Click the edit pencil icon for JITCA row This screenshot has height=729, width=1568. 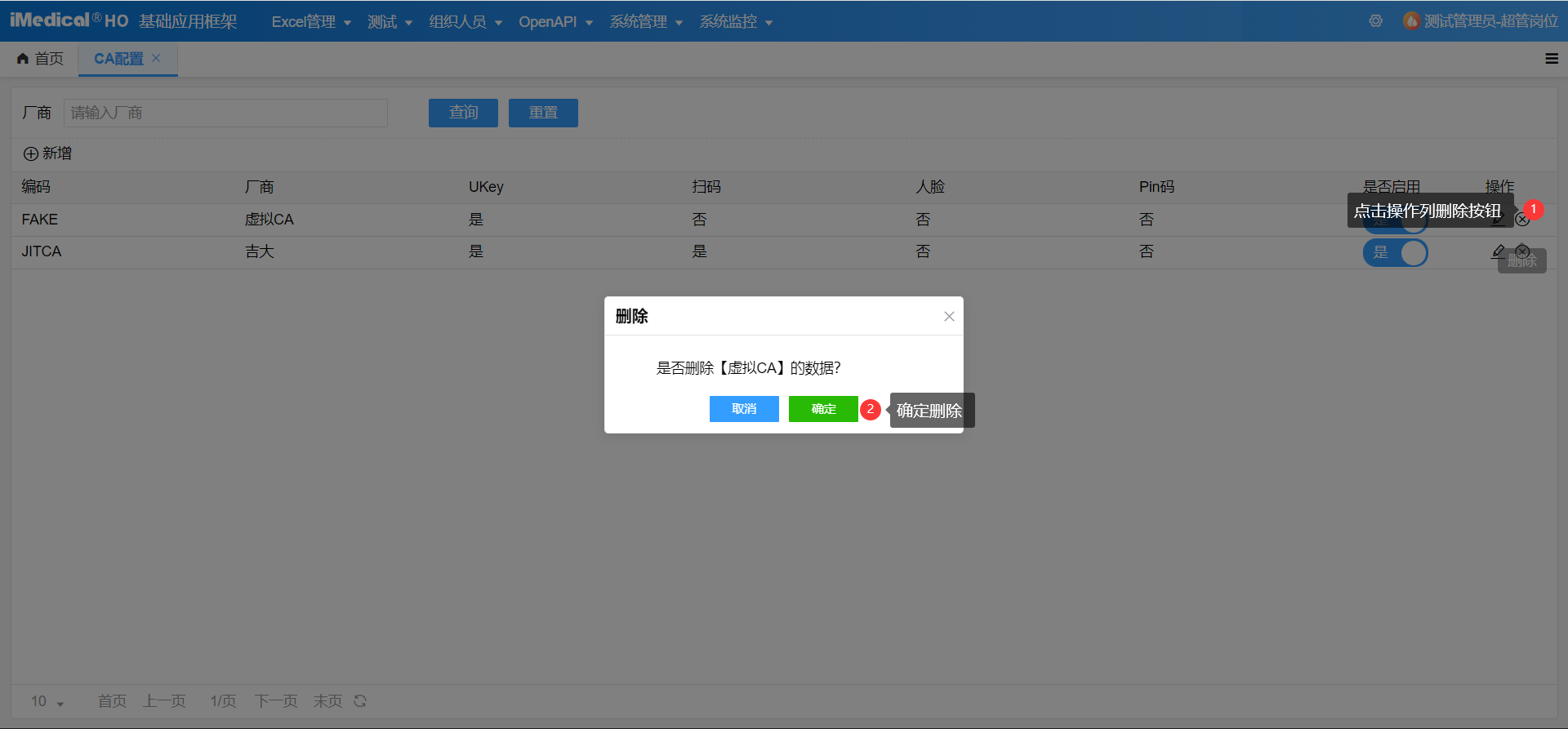coord(1498,251)
